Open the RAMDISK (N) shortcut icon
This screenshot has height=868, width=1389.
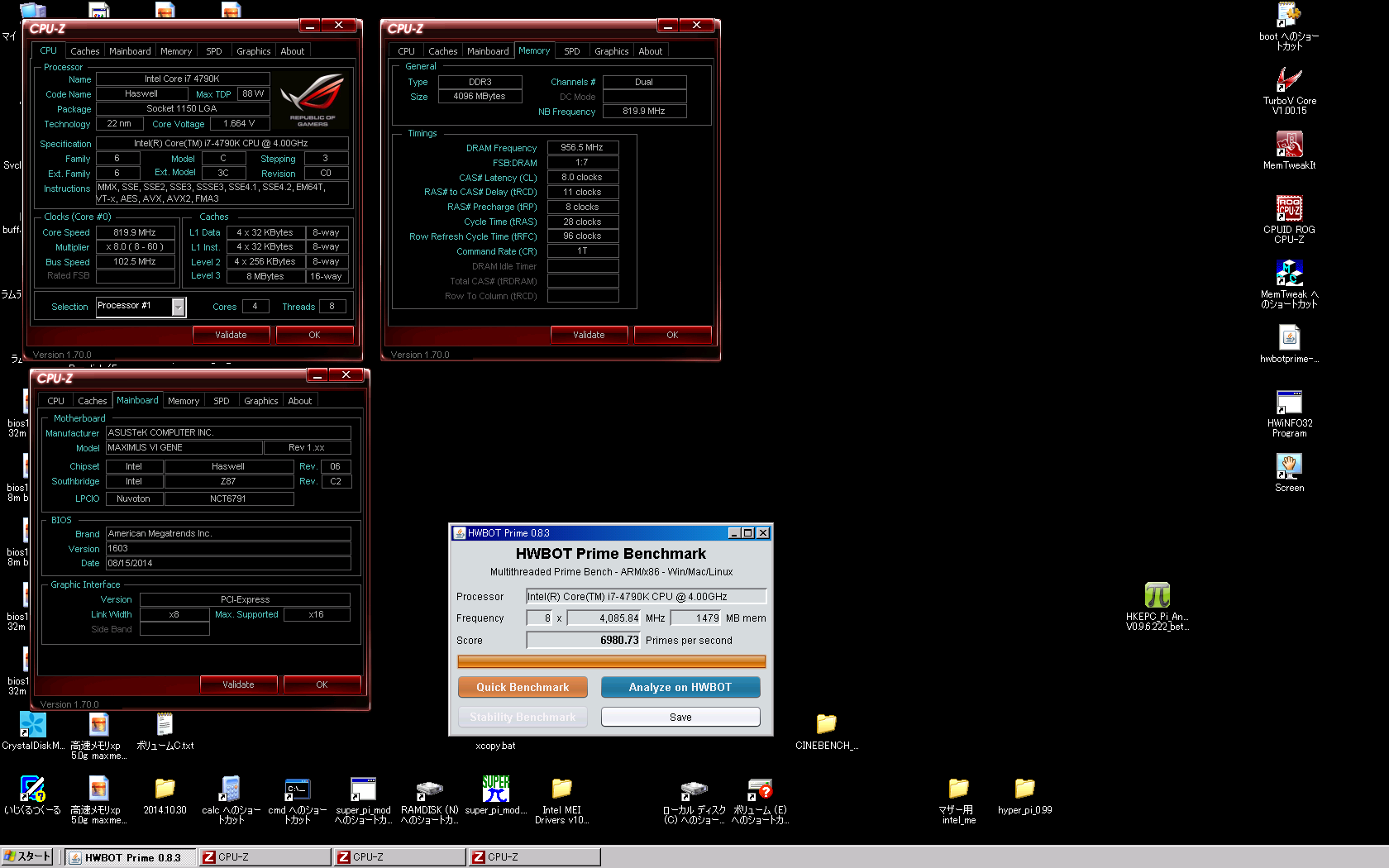coord(429,789)
